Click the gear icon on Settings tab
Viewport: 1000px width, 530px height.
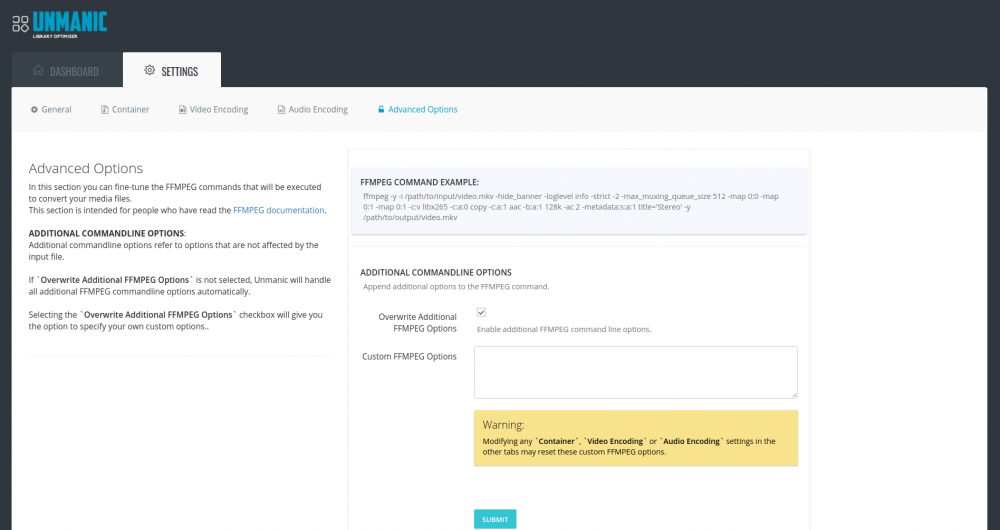coord(149,70)
